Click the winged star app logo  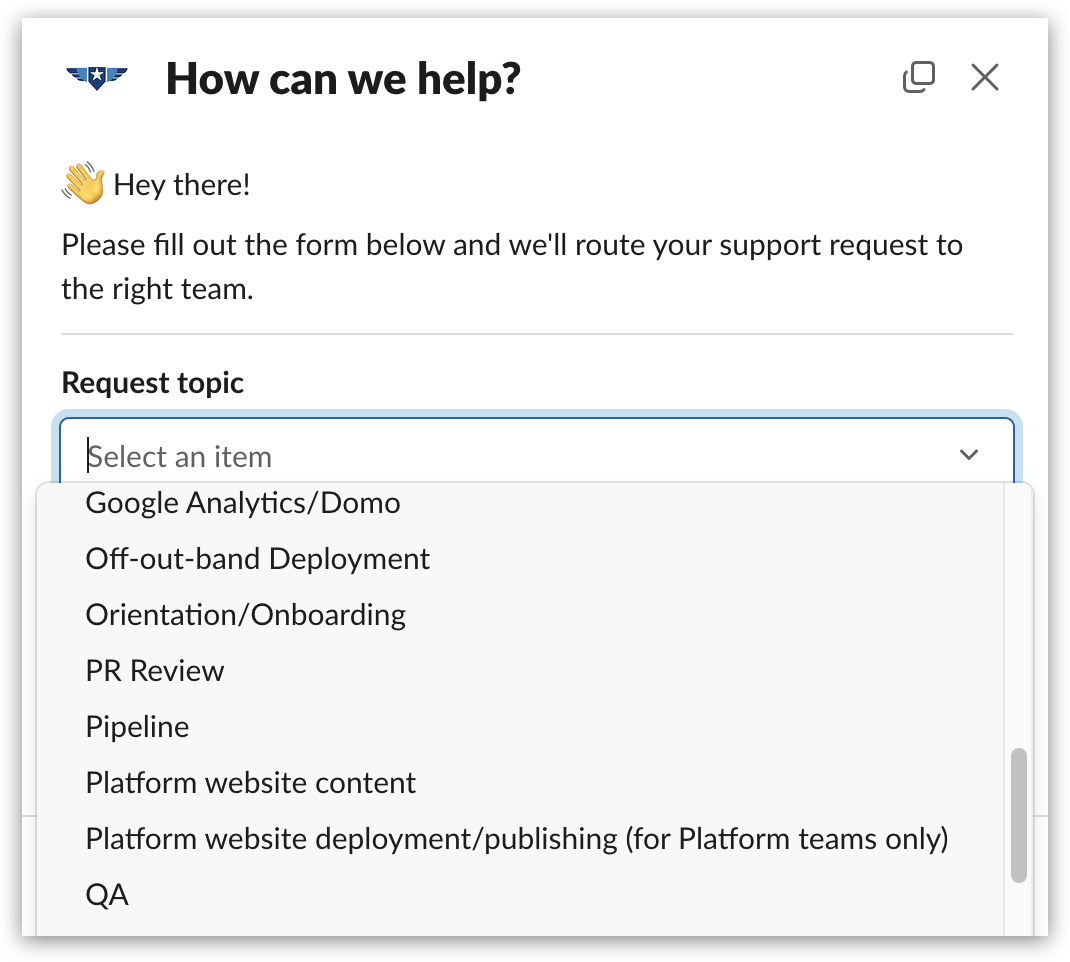[96, 77]
